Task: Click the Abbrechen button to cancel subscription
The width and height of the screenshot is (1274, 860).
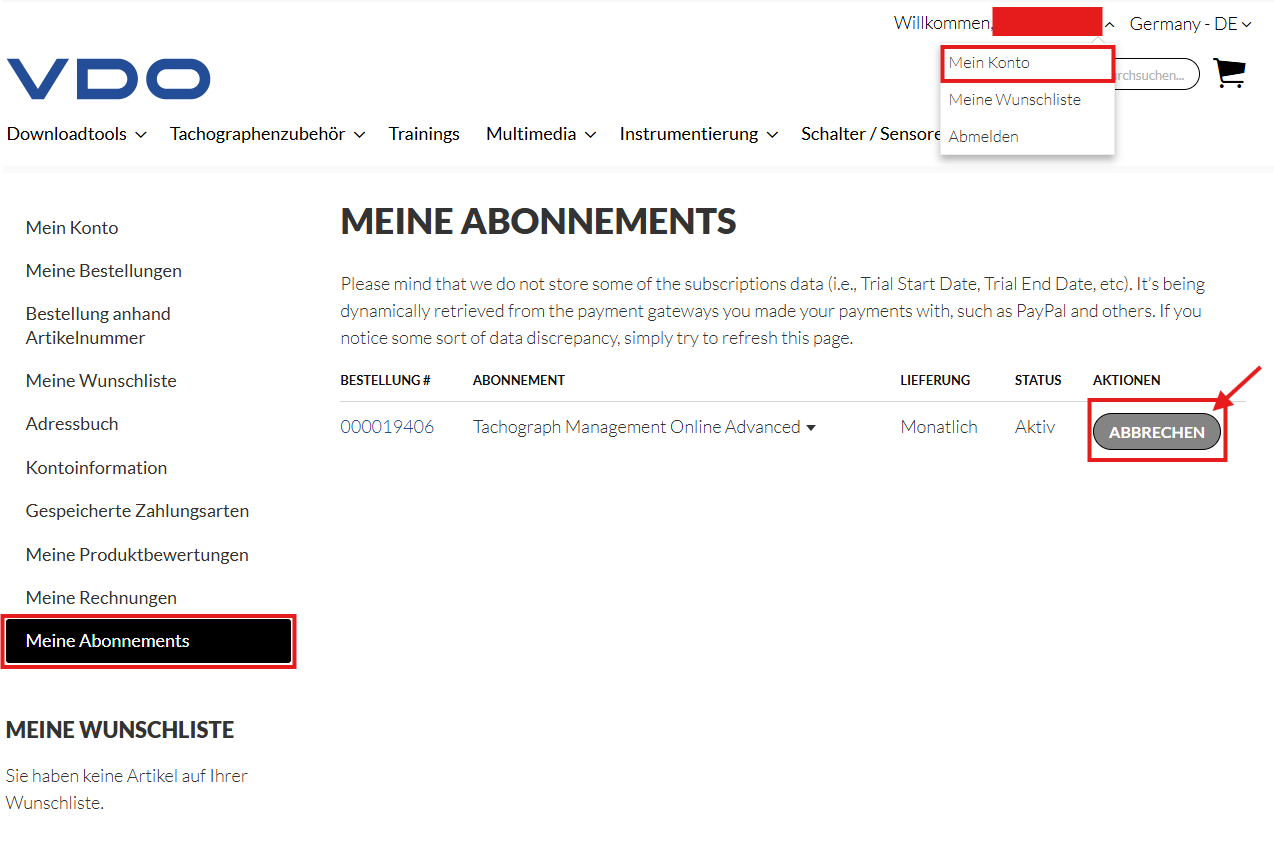Action: [x=1157, y=433]
